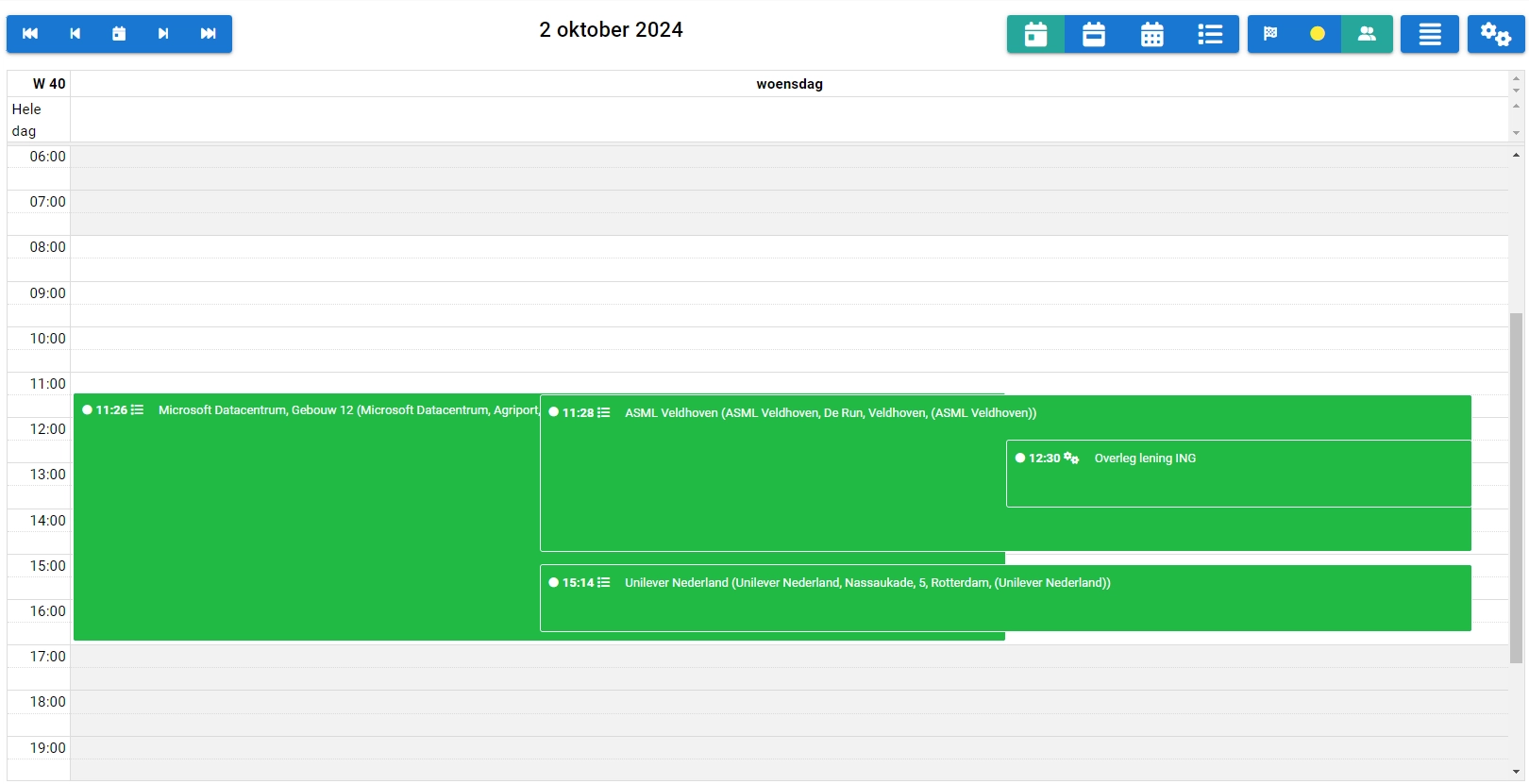
Task: Jump back with the fast-backward button
Action: point(30,34)
